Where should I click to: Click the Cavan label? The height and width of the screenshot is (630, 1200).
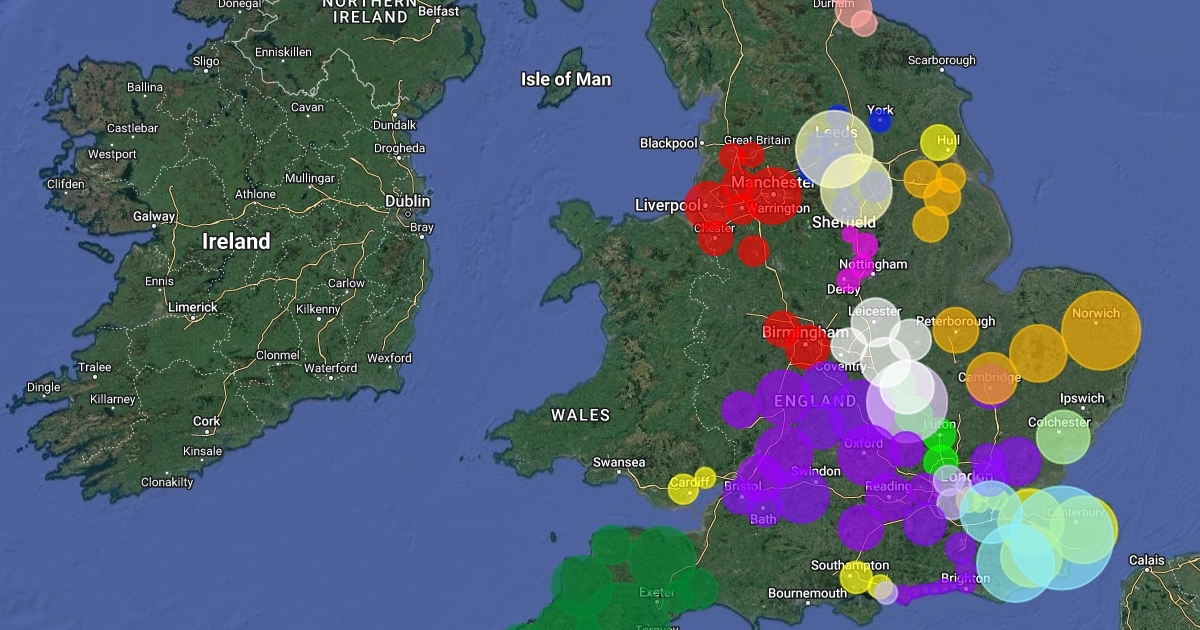[307, 107]
